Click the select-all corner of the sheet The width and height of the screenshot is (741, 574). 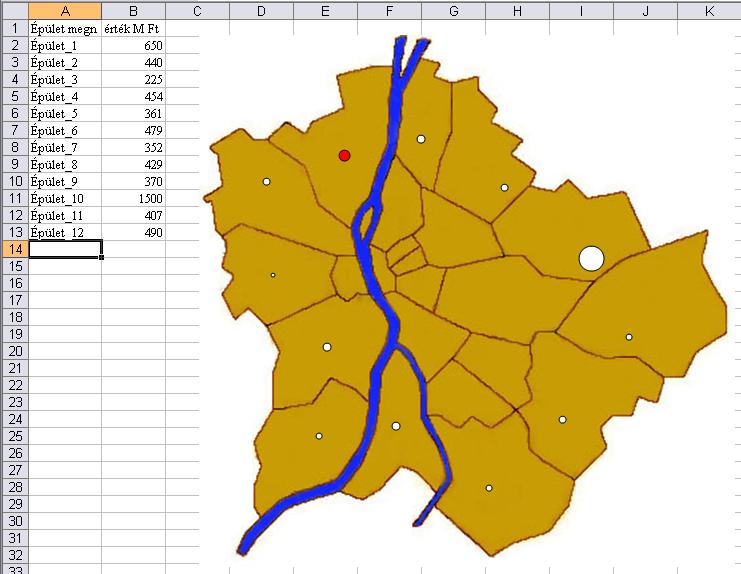(14, 11)
